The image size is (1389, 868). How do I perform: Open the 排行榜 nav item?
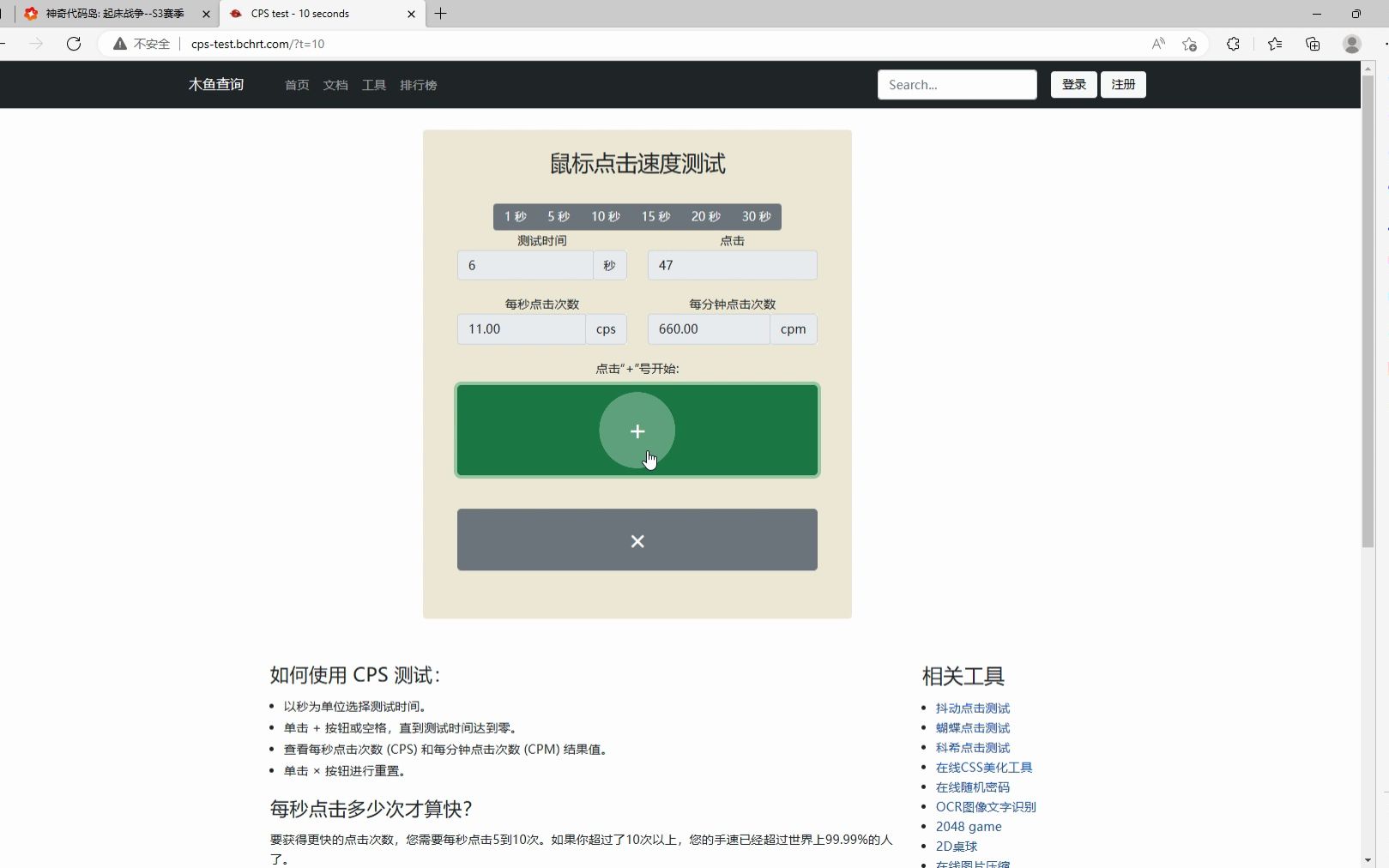[419, 85]
